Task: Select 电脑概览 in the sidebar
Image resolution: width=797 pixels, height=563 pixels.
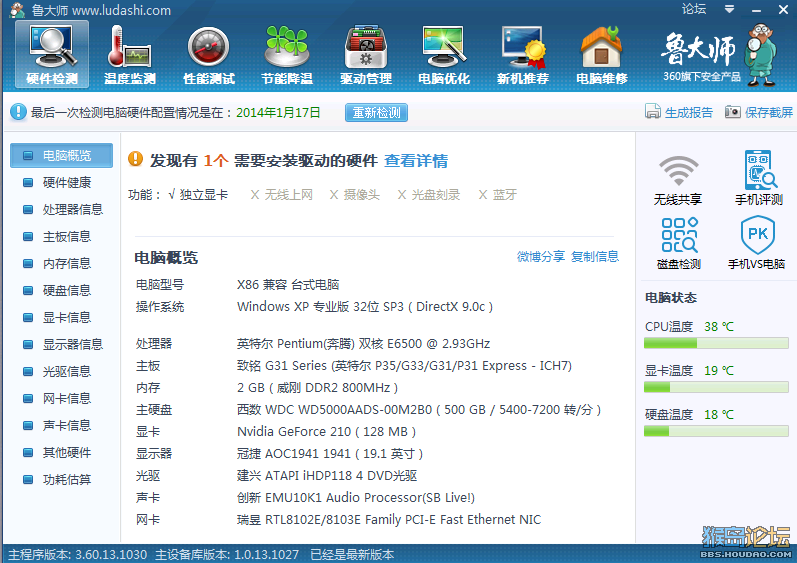Action: pyautogui.click(x=62, y=155)
